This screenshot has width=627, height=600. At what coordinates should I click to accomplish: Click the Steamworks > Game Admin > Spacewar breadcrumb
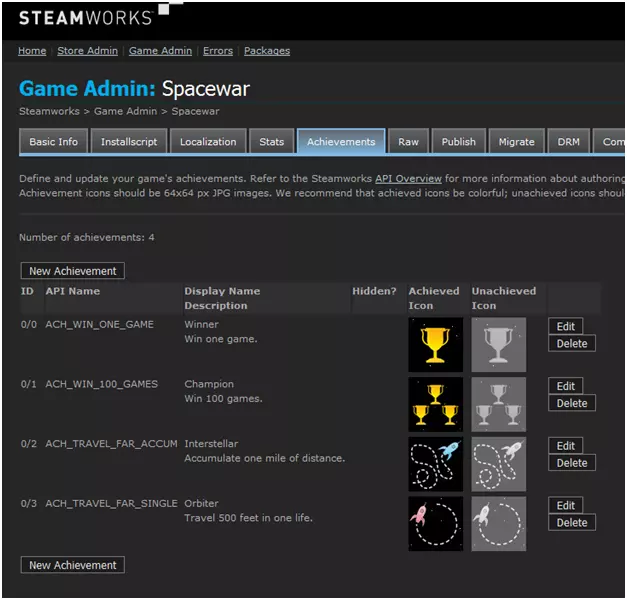[x=119, y=111]
